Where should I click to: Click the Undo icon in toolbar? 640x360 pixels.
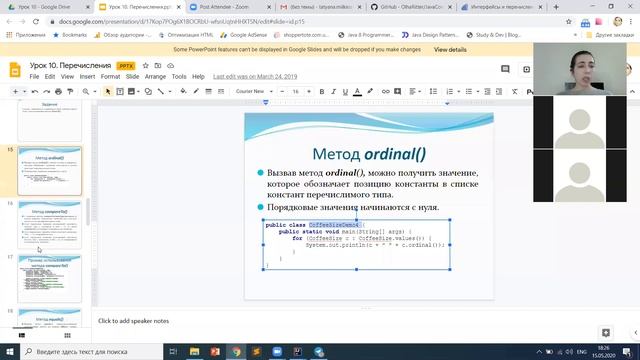pos(35,92)
